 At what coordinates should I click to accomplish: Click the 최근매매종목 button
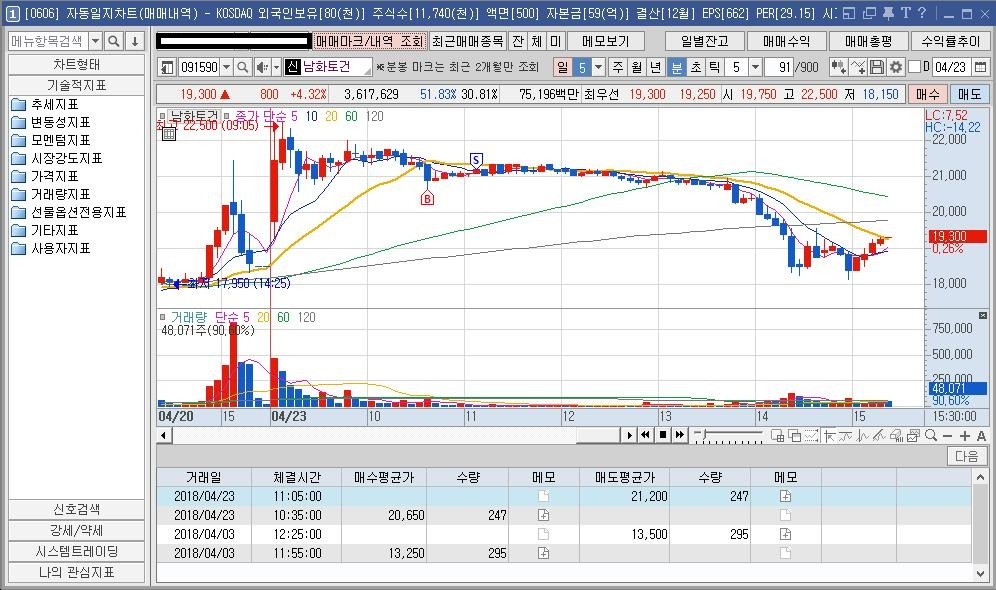click(468, 41)
